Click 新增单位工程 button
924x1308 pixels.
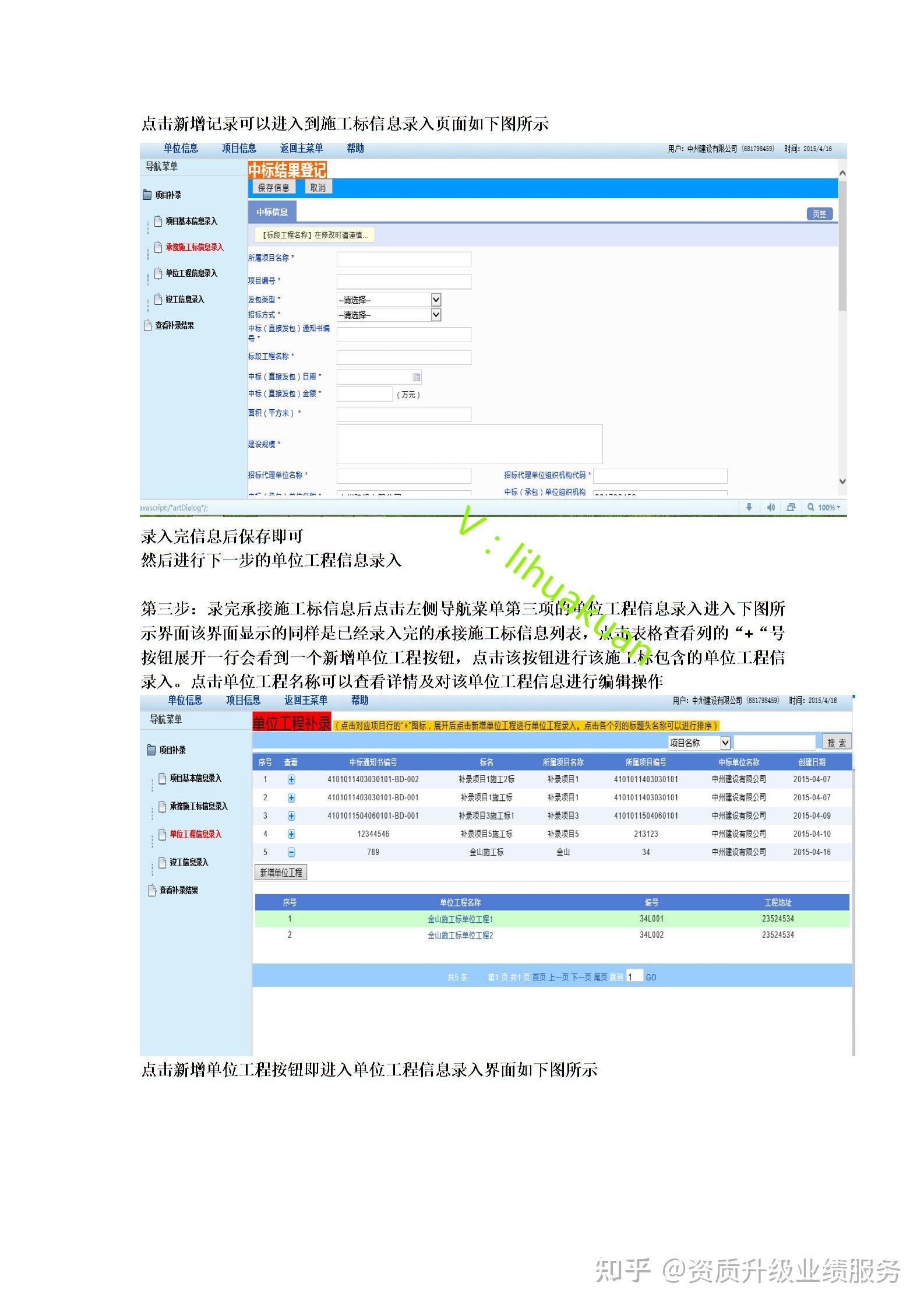281,873
